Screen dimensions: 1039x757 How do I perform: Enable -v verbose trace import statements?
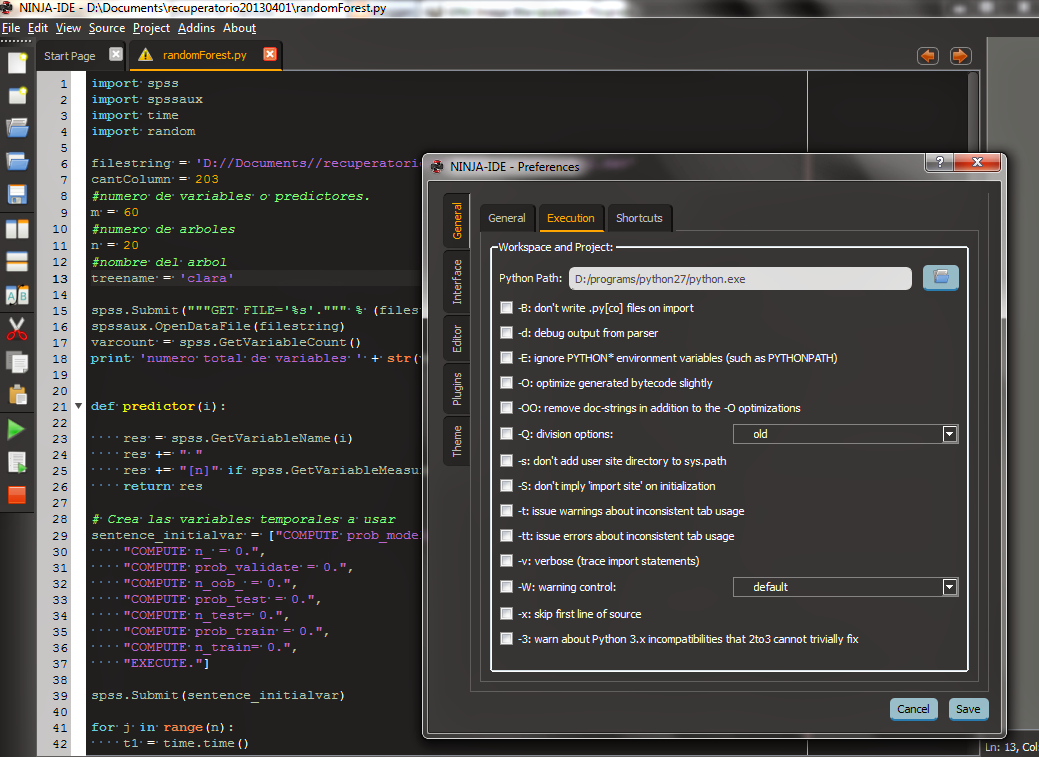coord(506,561)
